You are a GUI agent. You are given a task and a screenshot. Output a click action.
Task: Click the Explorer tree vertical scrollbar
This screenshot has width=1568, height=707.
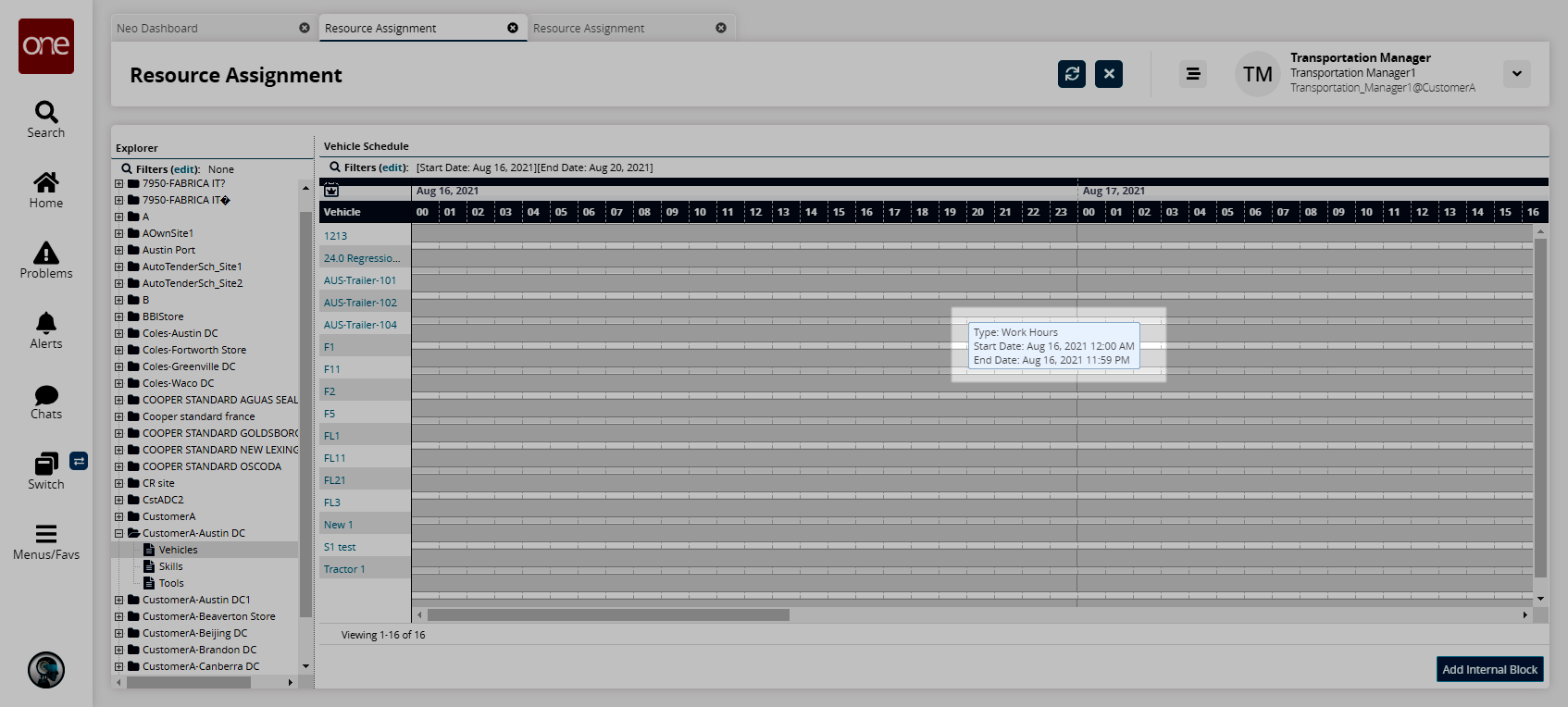point(305,415)
